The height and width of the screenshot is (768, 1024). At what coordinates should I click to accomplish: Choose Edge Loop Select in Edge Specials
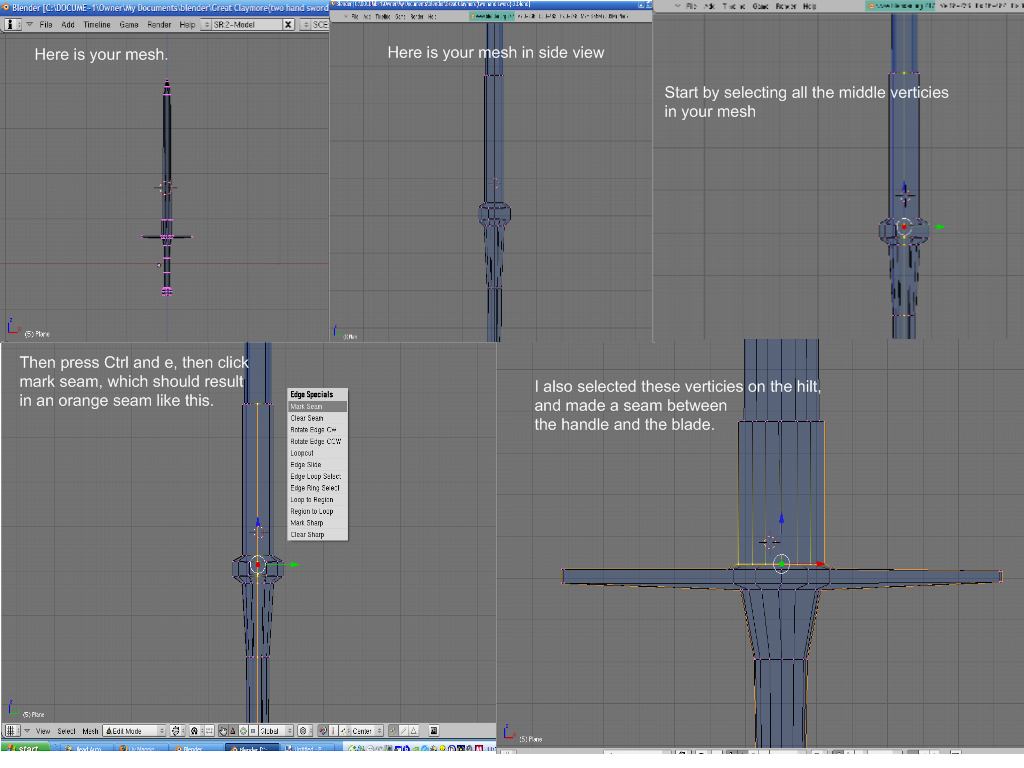coord(317,476)
